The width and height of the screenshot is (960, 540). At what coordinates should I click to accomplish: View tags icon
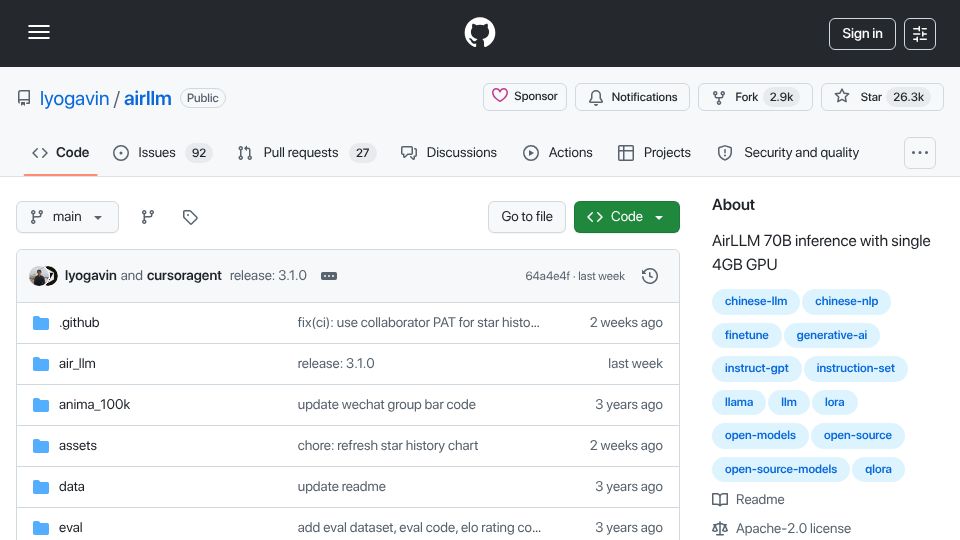tap(190, 217)
